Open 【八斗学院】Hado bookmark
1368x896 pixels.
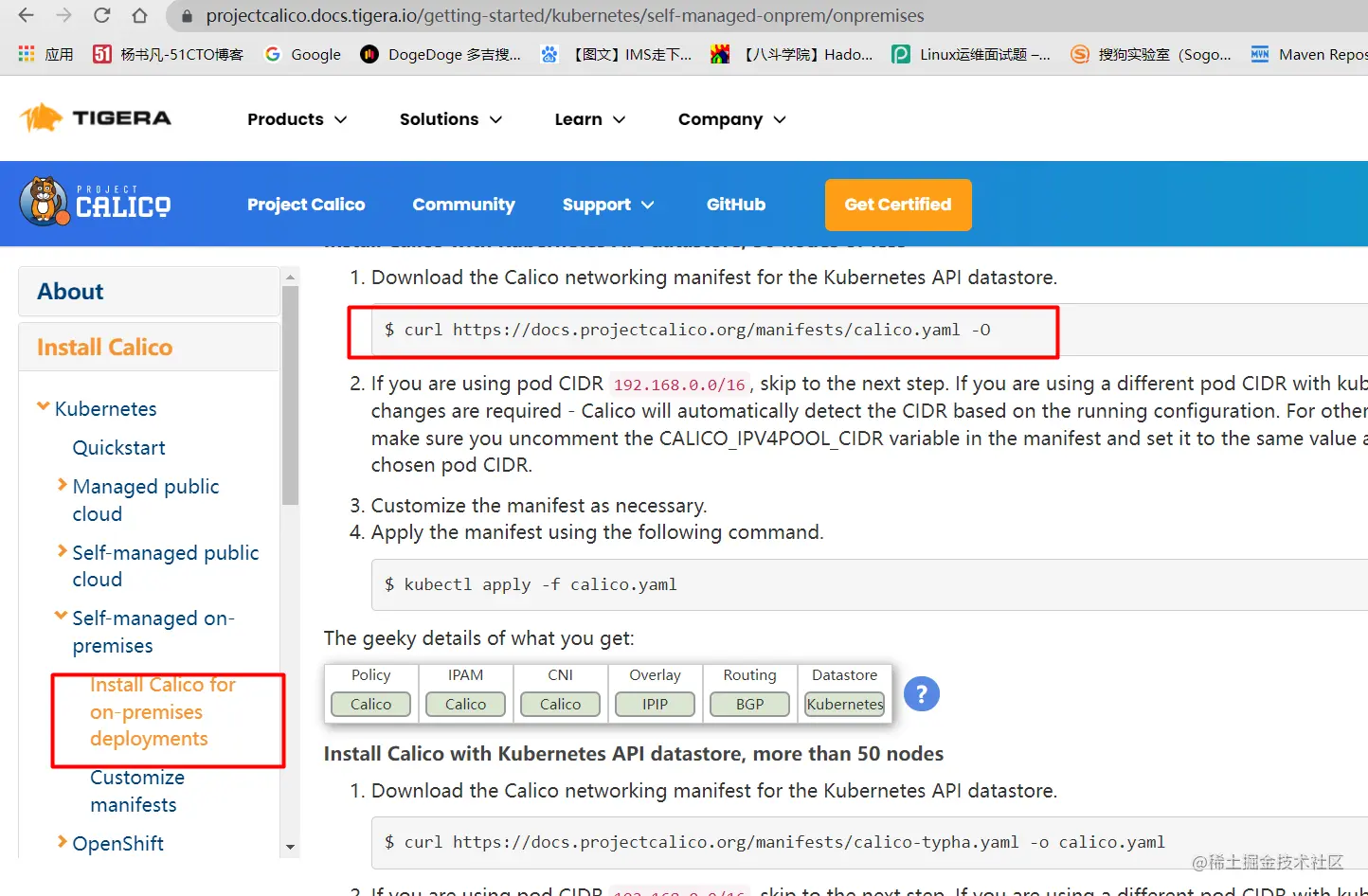[x=792, y=54]
